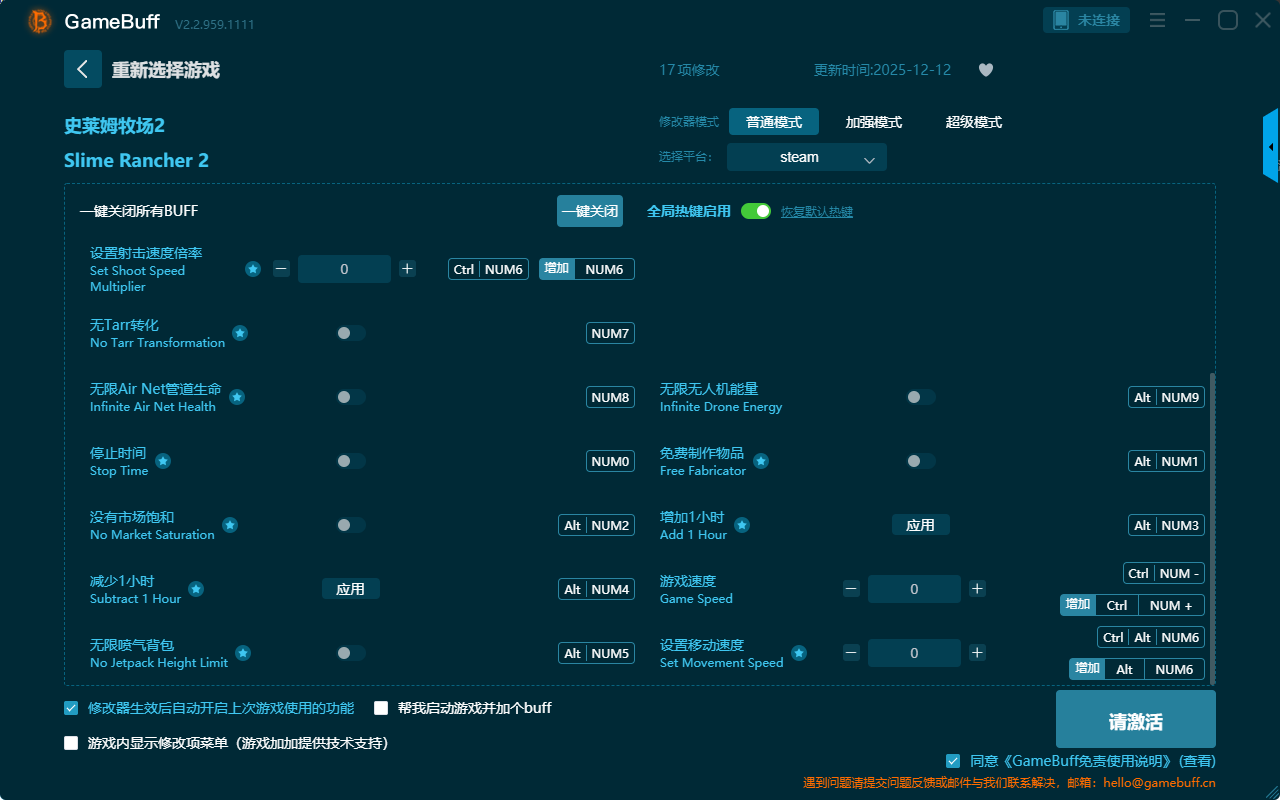Click the GameBuff logo icon
The height and width of the screenshot is (800, 1280).
40,21
